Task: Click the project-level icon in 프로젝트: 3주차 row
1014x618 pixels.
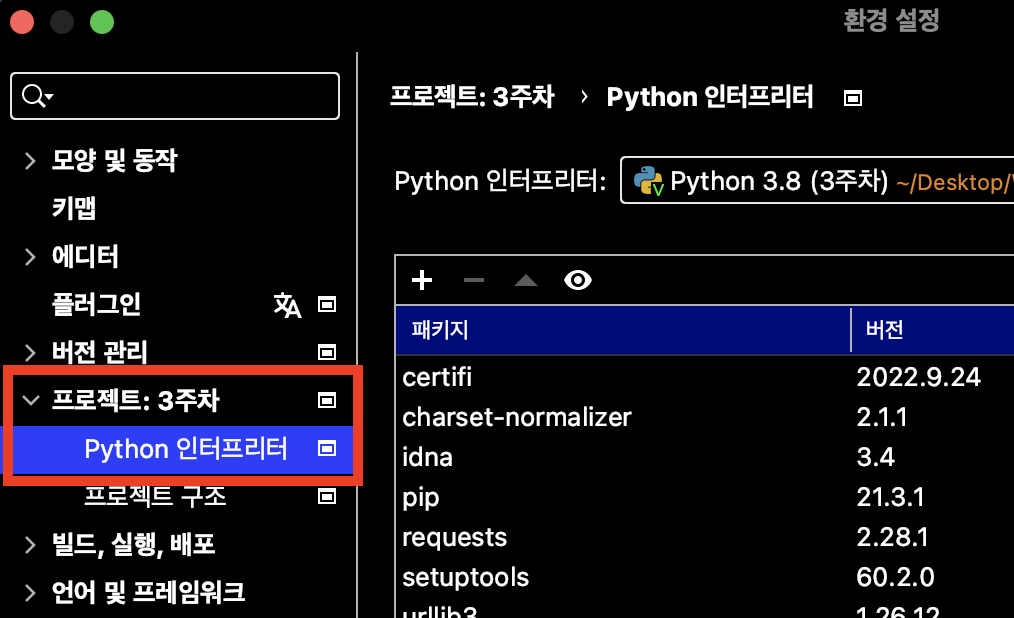Action: tap(327, 400)
